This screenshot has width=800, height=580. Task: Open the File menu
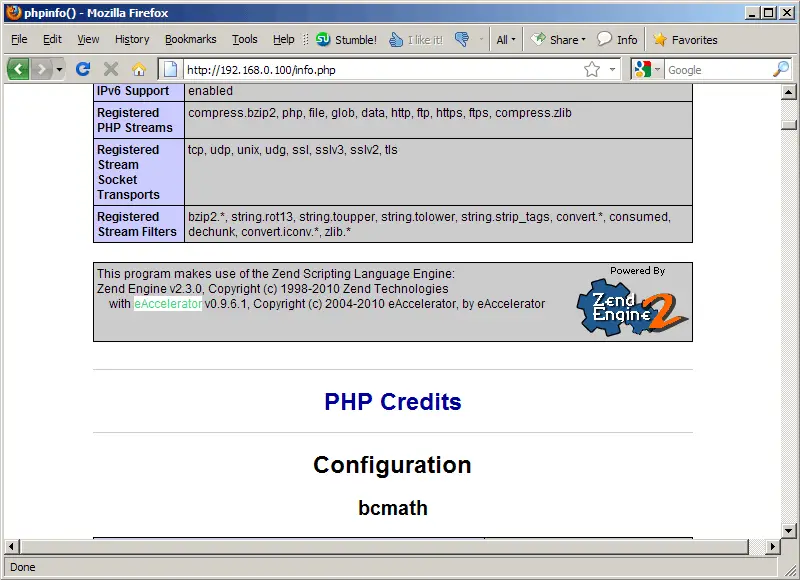(19, 39)
